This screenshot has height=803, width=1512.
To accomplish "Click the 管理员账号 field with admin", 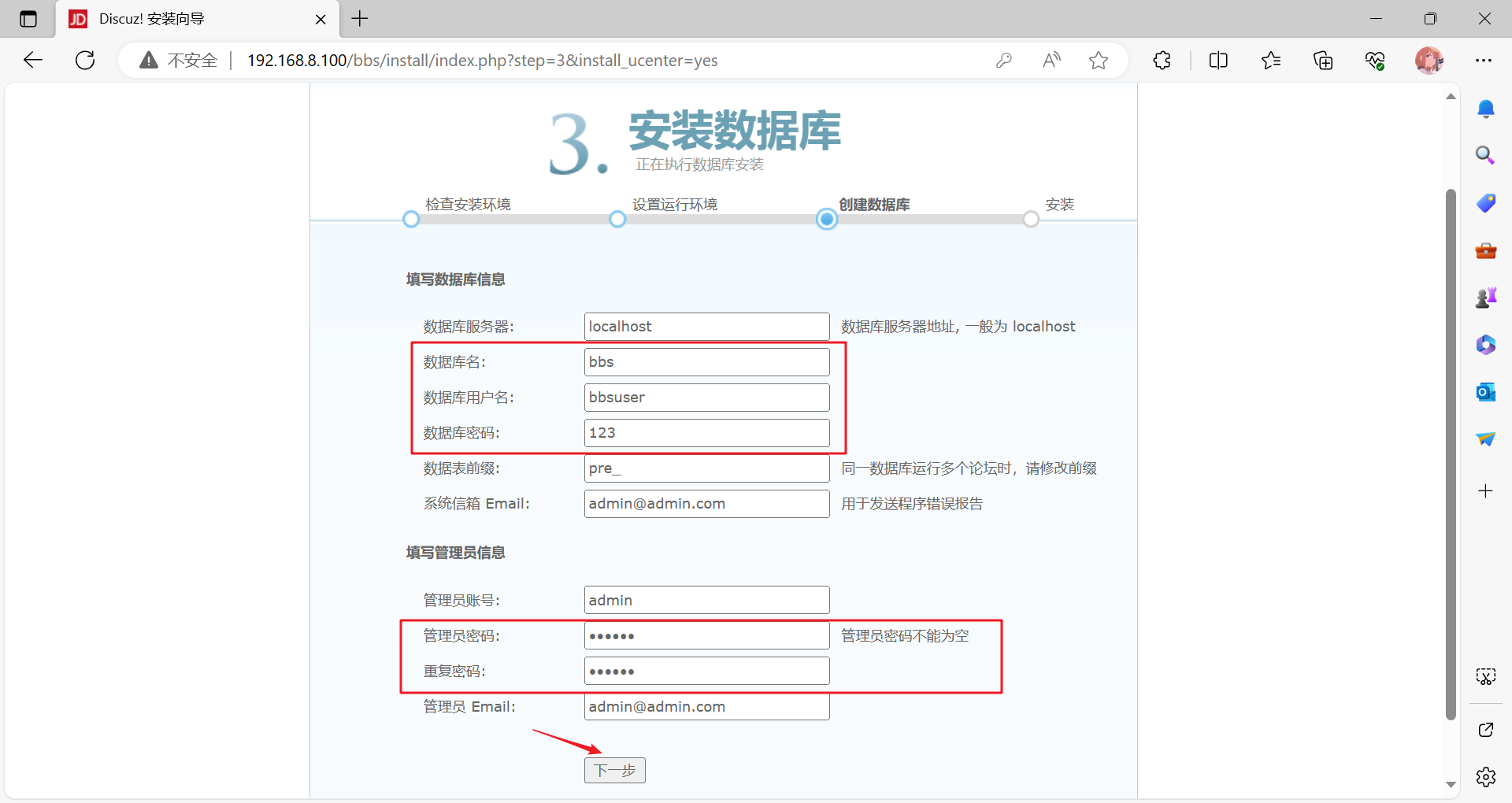I will (707, 600).
